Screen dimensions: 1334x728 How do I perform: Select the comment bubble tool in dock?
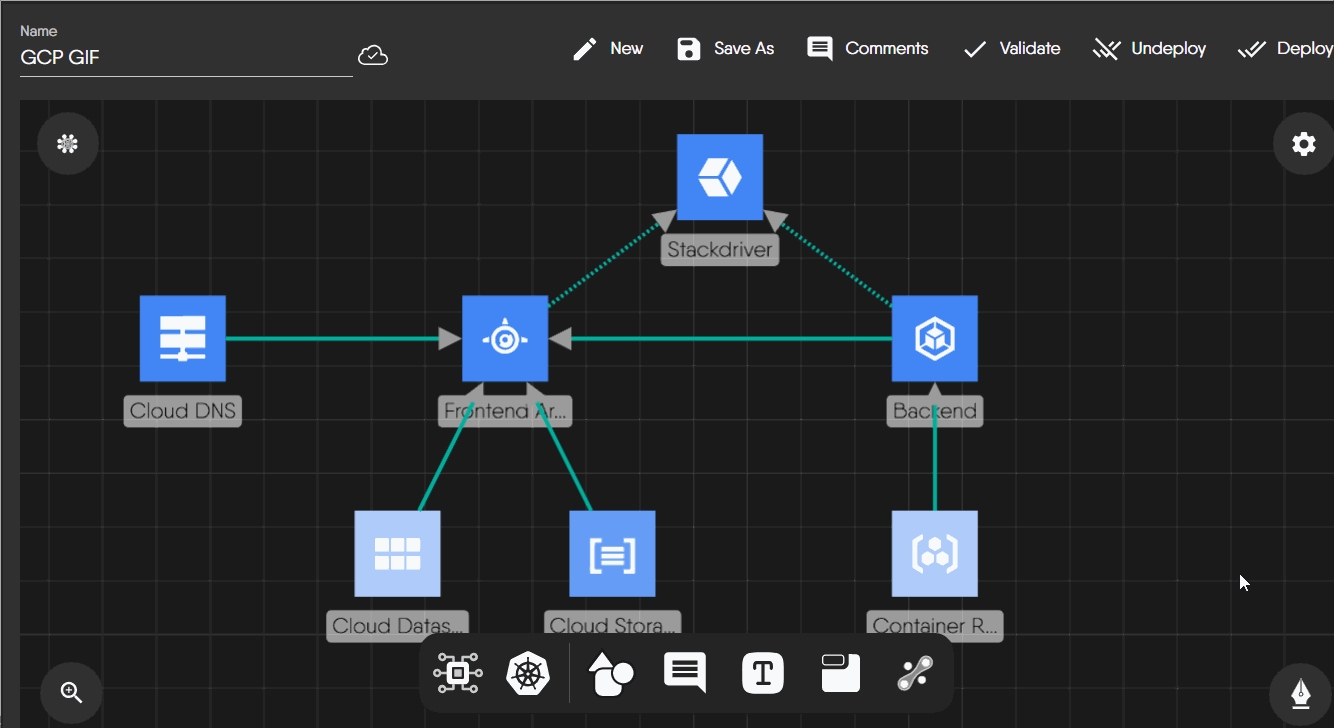point(685,673)
